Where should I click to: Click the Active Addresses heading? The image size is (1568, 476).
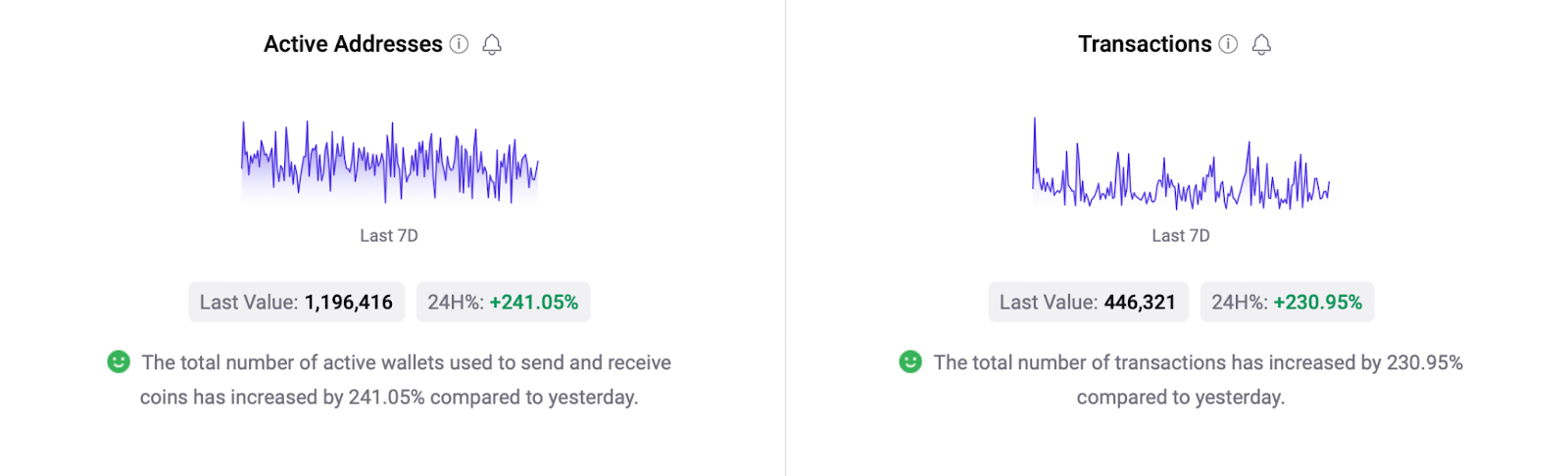click(353, 44)
